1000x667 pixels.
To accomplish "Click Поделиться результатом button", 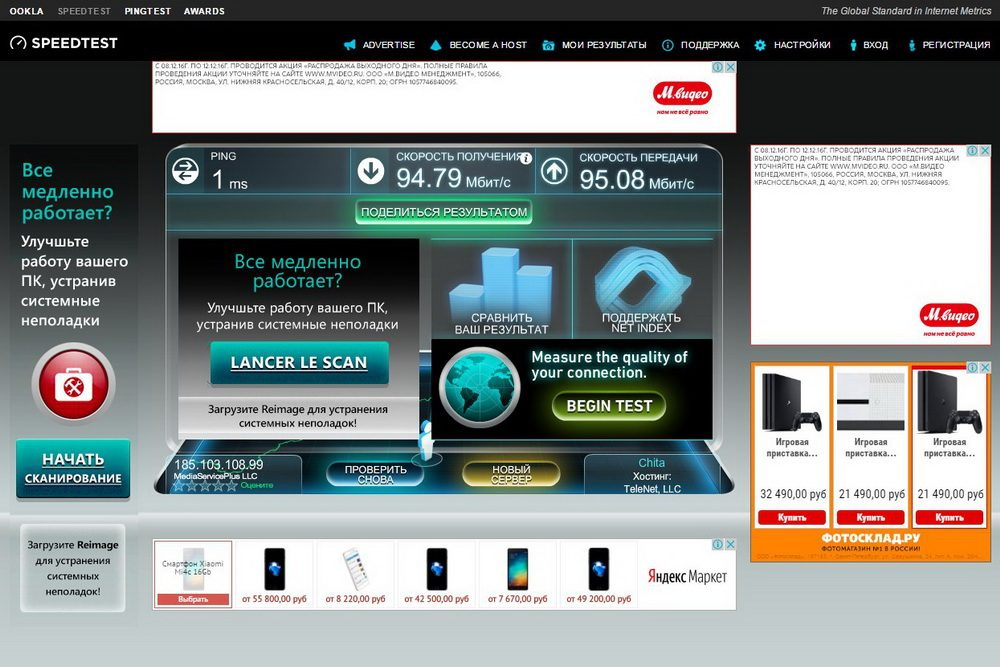I will [x=444, y=212].
